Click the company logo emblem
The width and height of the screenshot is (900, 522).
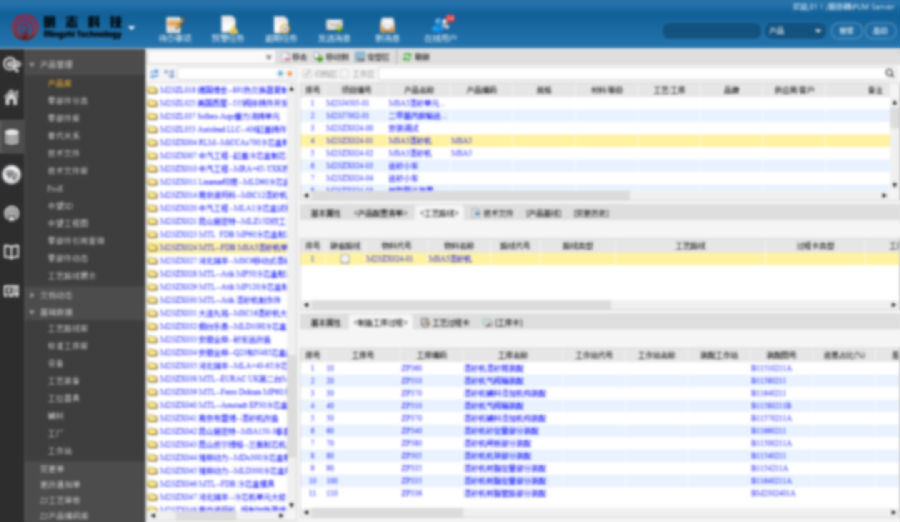[x=25, y=27]
